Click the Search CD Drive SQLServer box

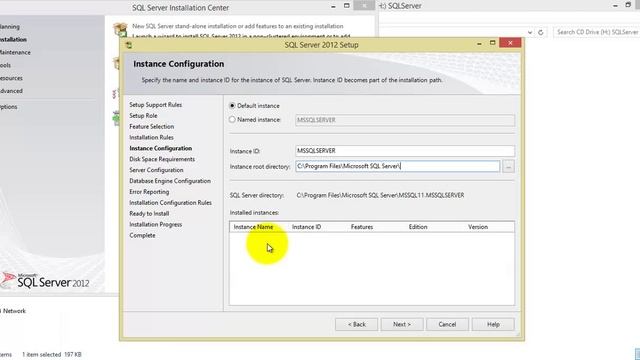(596, 32)
